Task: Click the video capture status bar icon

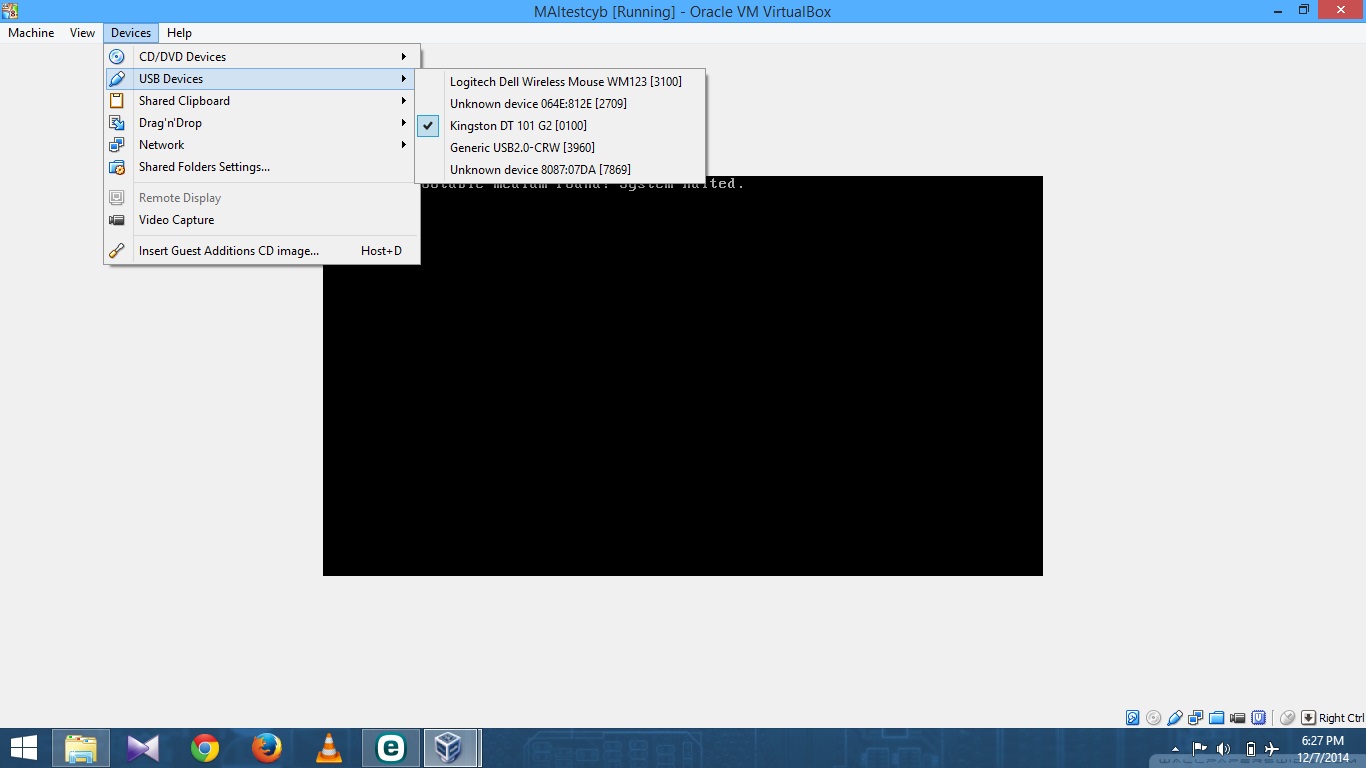Action: pos(1238,718)
